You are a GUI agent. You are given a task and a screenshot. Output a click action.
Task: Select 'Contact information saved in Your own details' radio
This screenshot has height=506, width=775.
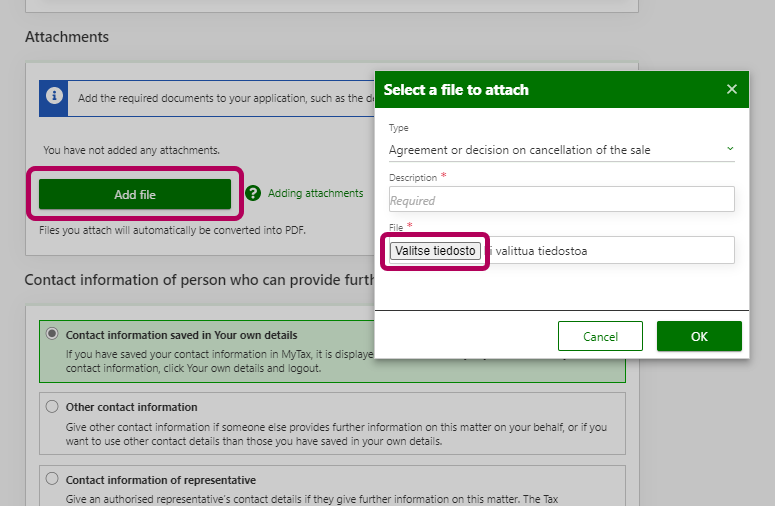pos(53,334)
